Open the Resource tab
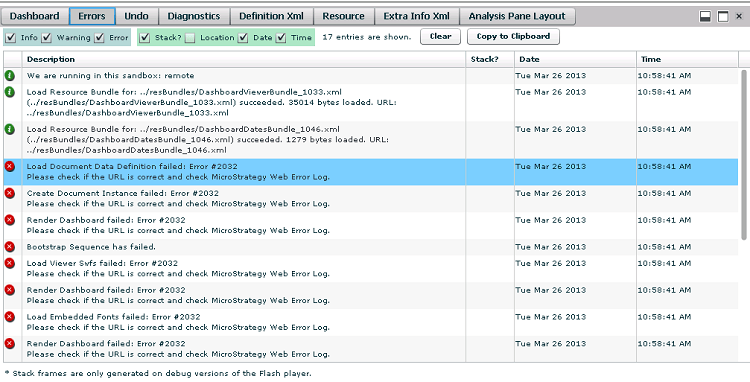Image resolution: width=750 pixels, height=382 pixels. 343,16
